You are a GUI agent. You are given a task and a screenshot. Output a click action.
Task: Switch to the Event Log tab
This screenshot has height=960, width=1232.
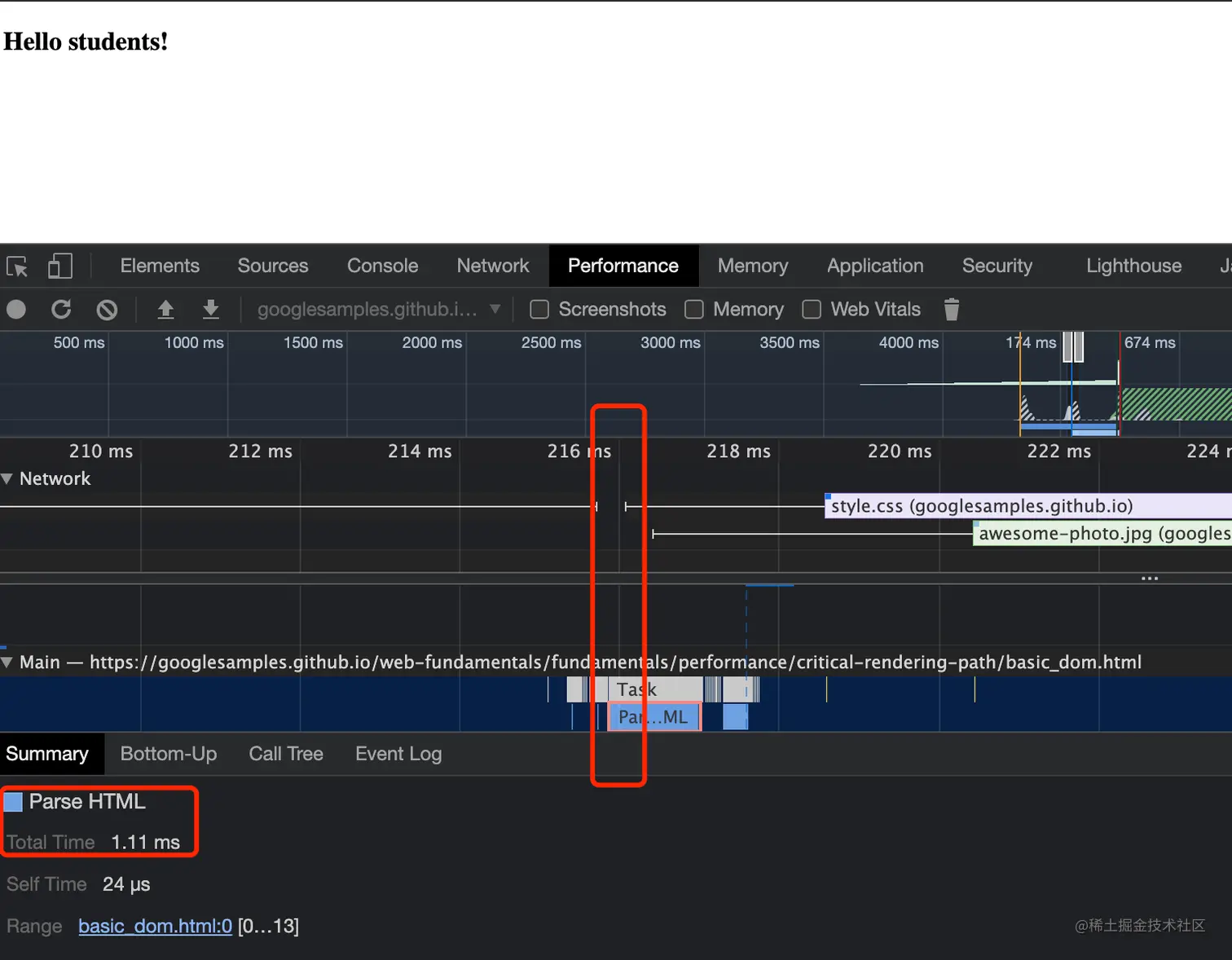tap(398, 755)
